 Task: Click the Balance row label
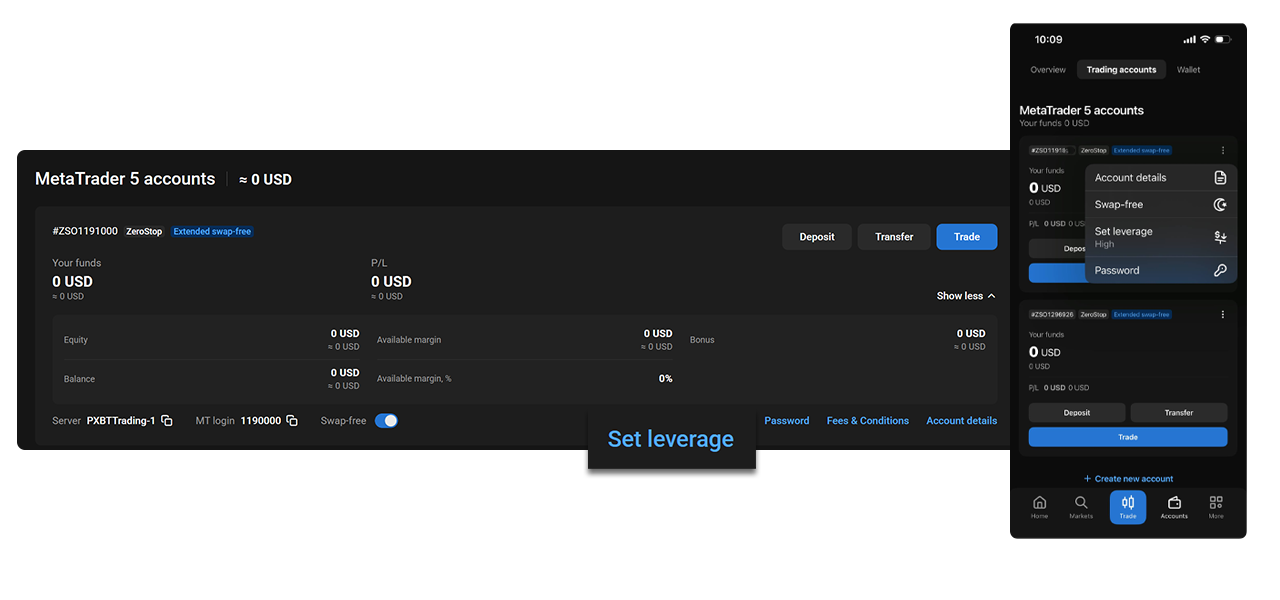[79, 379]
